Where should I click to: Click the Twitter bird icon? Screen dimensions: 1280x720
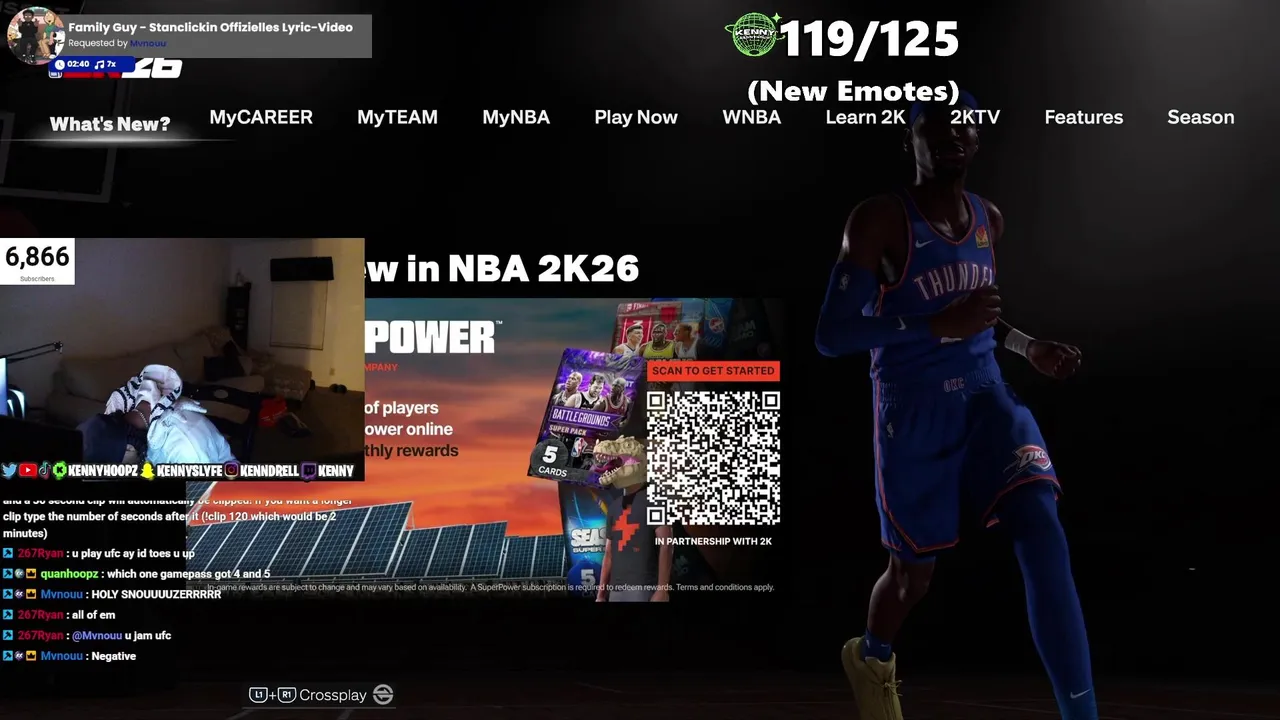click(x=9, y=470)
